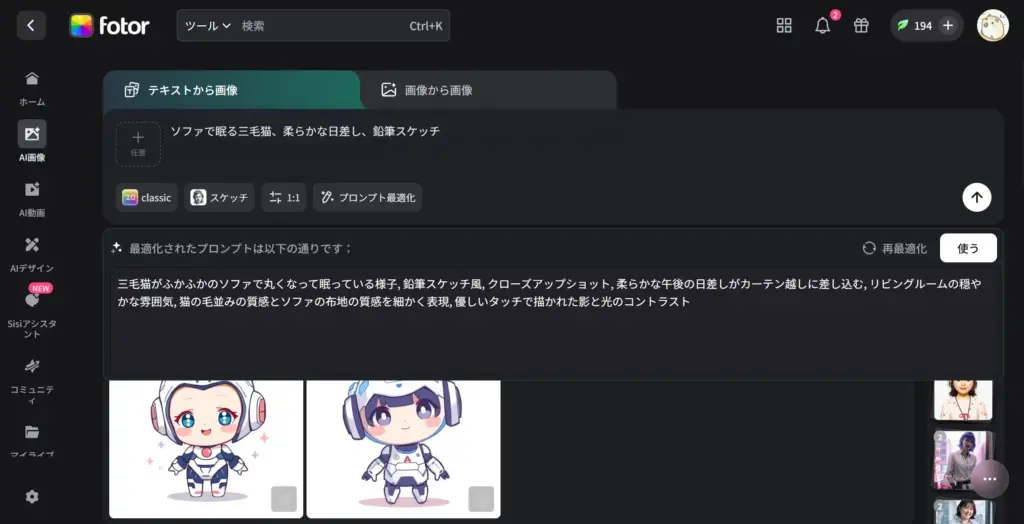Open the user profile avatar

(993, 25)
